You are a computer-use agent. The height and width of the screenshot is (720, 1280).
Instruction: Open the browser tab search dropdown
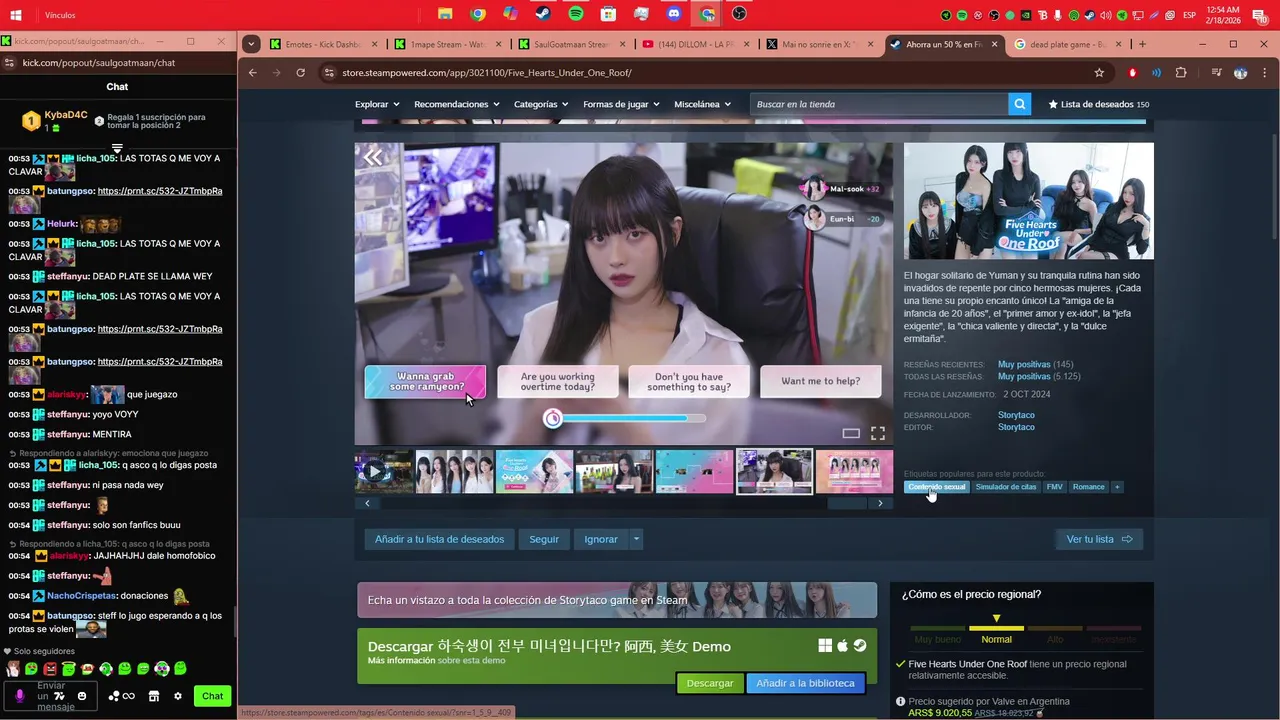[251, 44]
